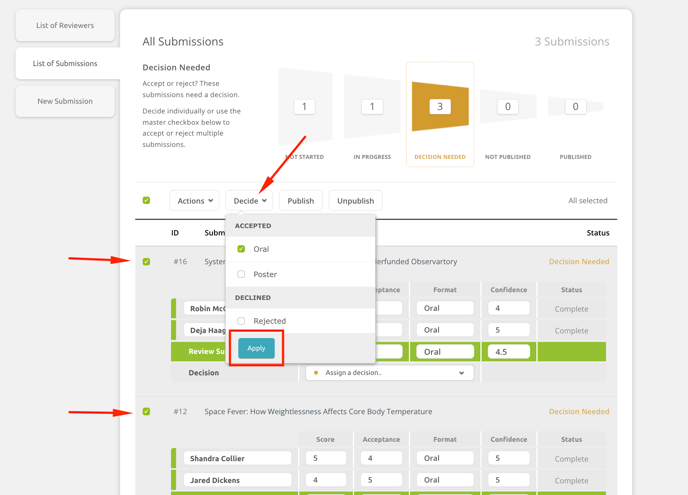Deselect submission #12 checkbox
Image resolution: width=688 pixels, height=495 pixels.
click(146, 411)
